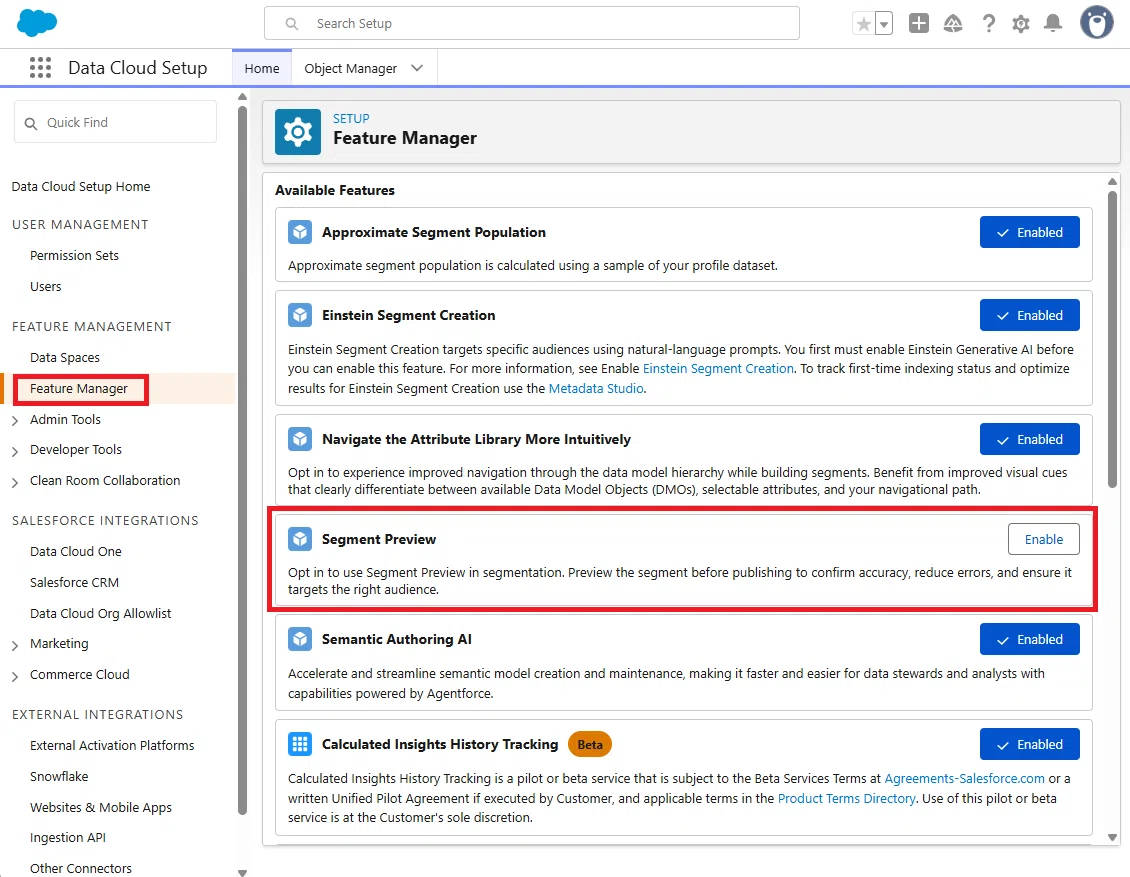Open Other Connectors in sidebar
This screenshot has height=877, width=1130.
tap(81, 868)
